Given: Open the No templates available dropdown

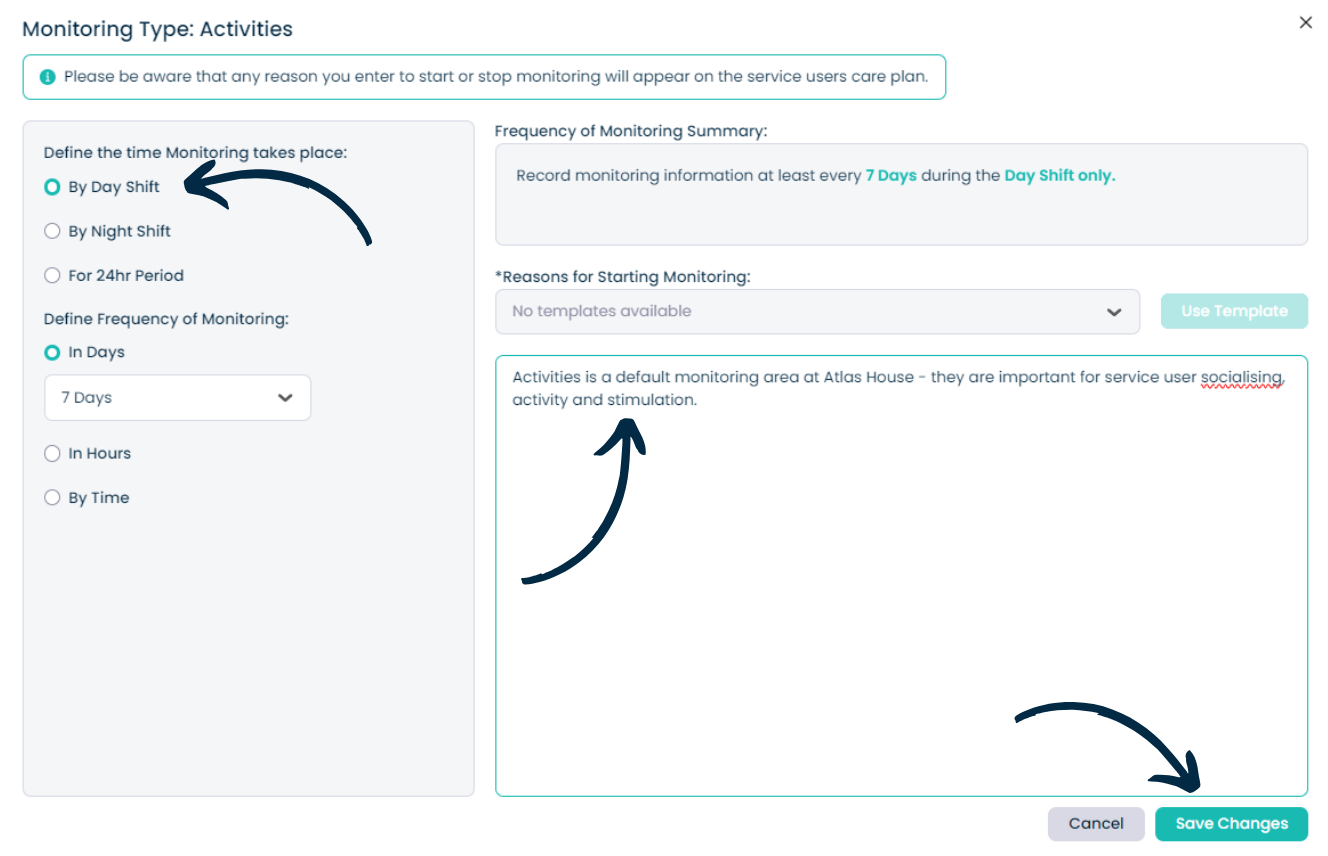Looking at the screenshot, I should click(817, 311).
